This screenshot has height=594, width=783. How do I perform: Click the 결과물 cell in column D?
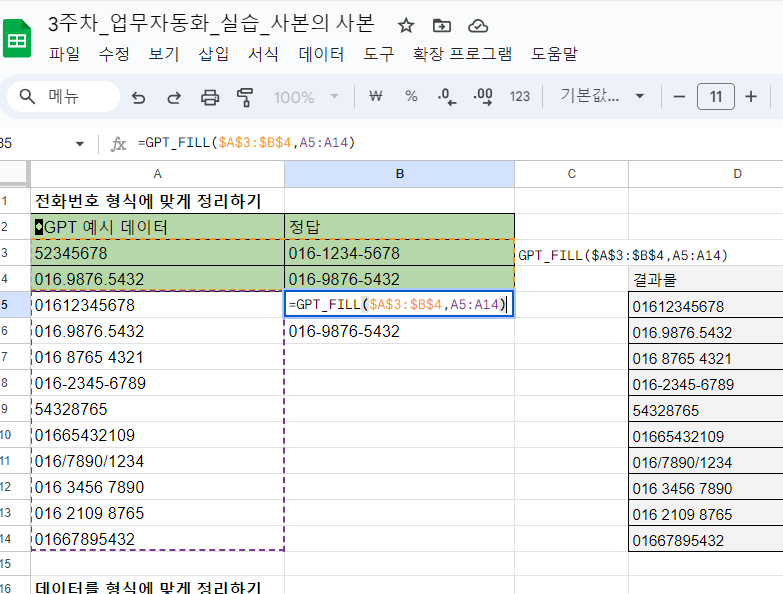706,279
